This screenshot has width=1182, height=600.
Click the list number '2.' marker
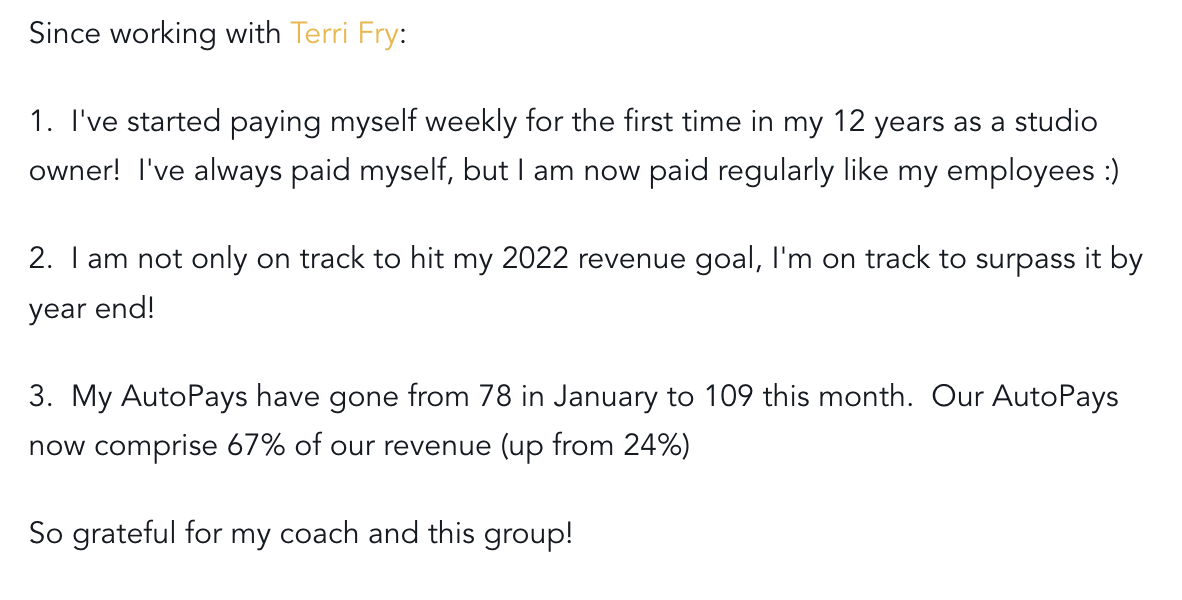pyautogui.click(x=41, y=259)
